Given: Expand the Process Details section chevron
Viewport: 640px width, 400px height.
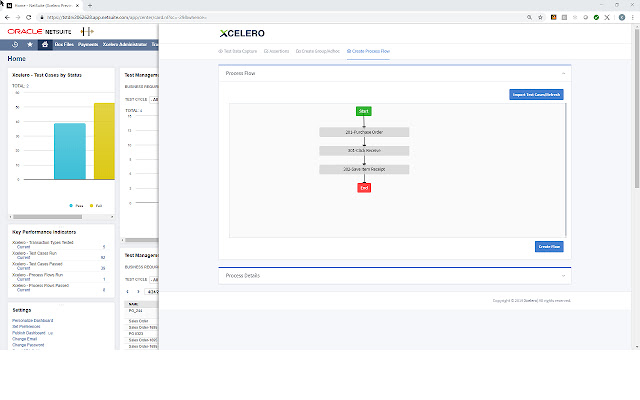Looking at the screenshot, I should click(x=563, y=276).
